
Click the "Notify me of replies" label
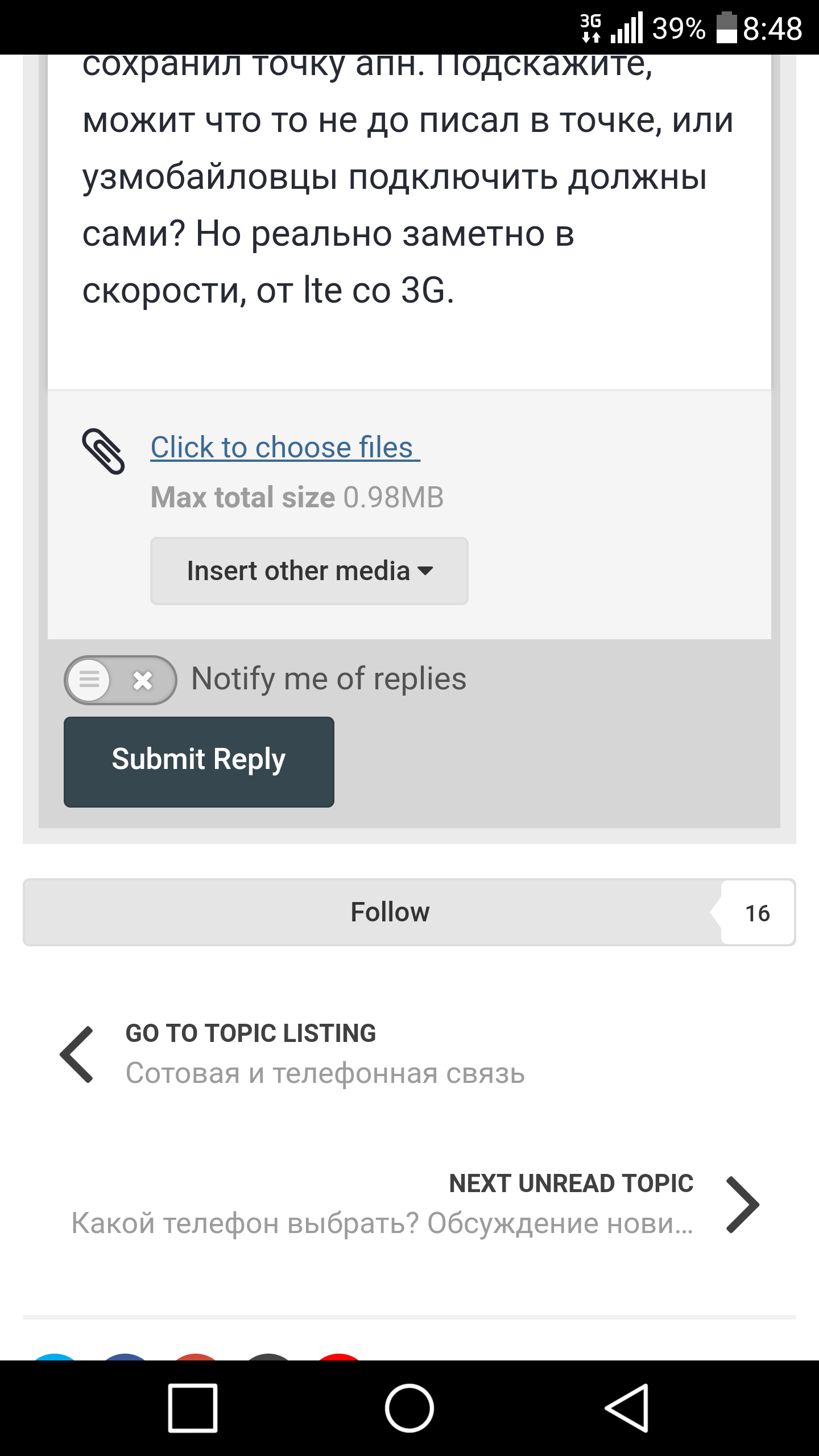click(x=329, y=679)
